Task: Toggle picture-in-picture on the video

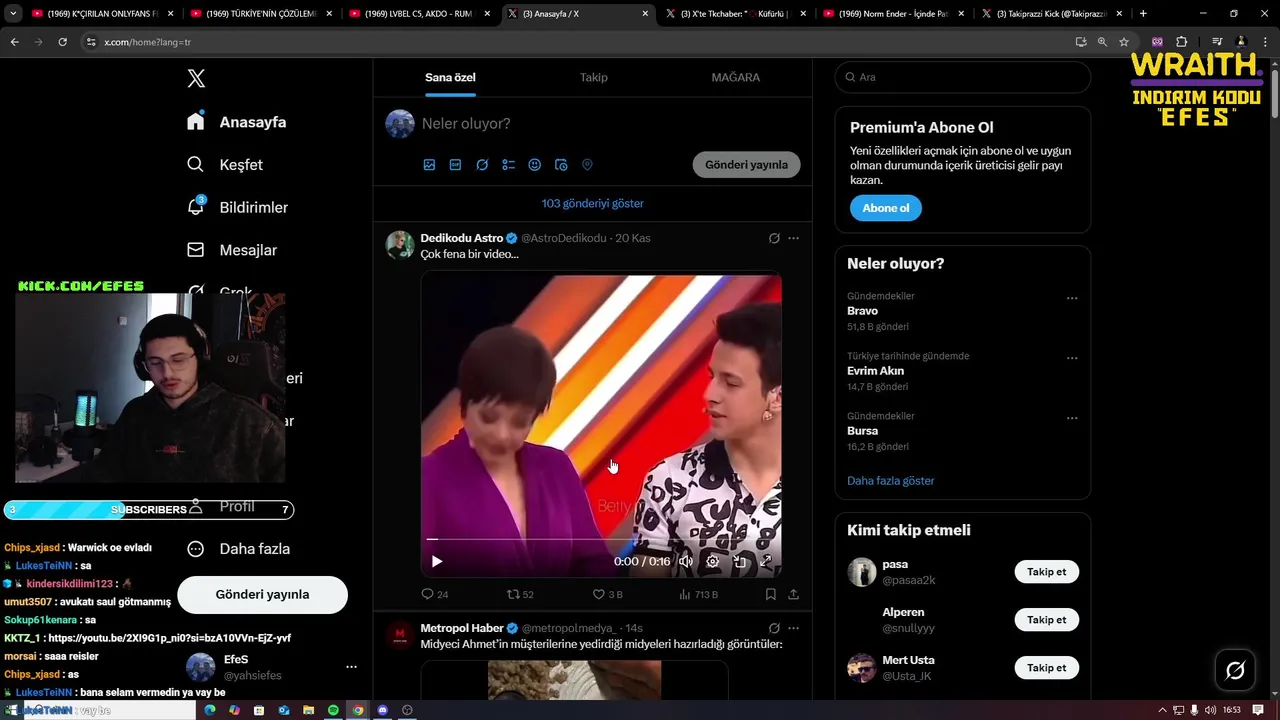Action: click(x=740, y=561)
